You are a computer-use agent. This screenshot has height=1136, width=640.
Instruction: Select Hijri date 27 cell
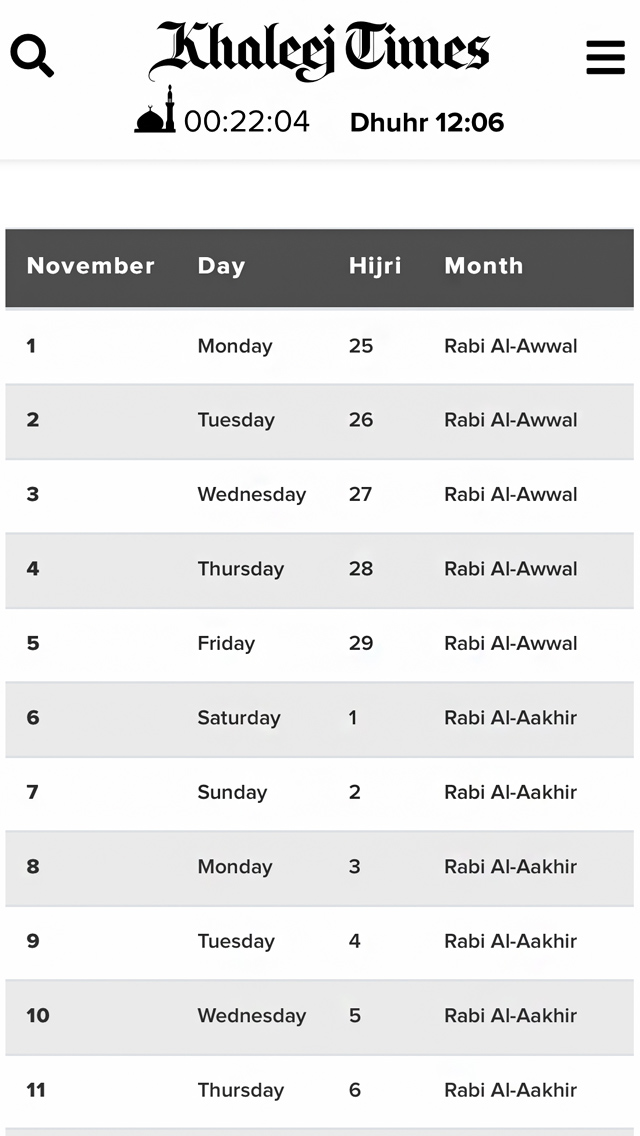(361, 494)
